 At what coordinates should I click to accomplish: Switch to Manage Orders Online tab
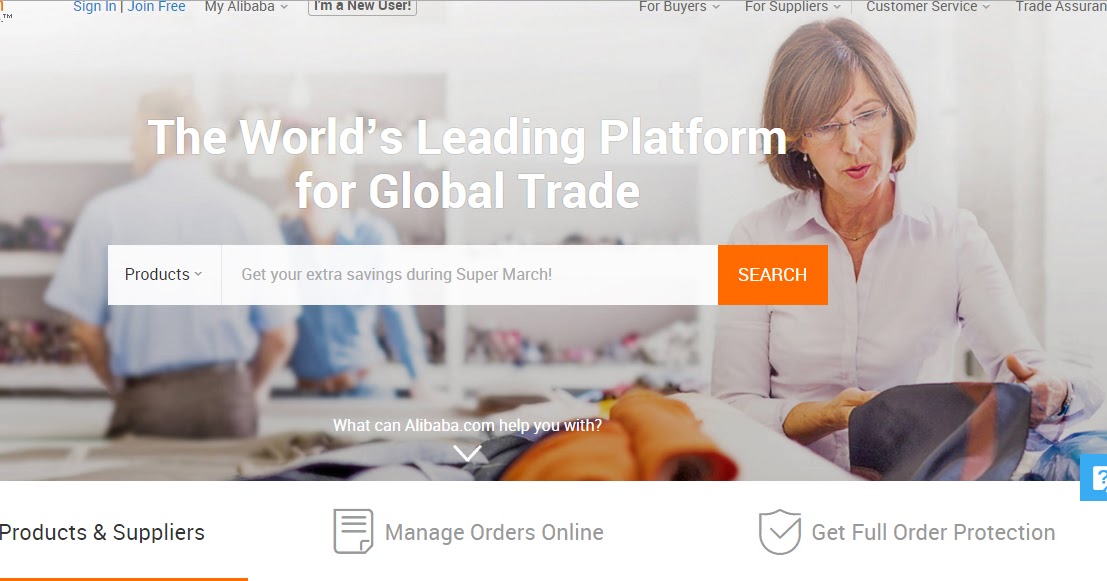pos(494,532)
